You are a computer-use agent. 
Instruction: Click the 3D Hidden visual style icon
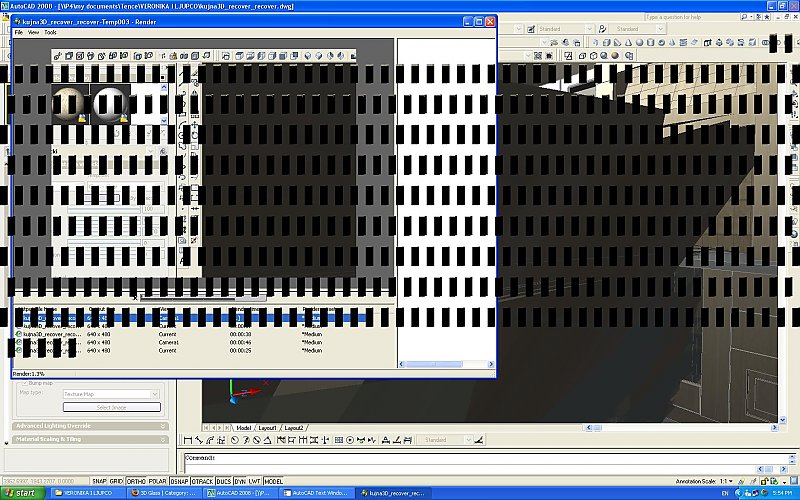[593, 56]
